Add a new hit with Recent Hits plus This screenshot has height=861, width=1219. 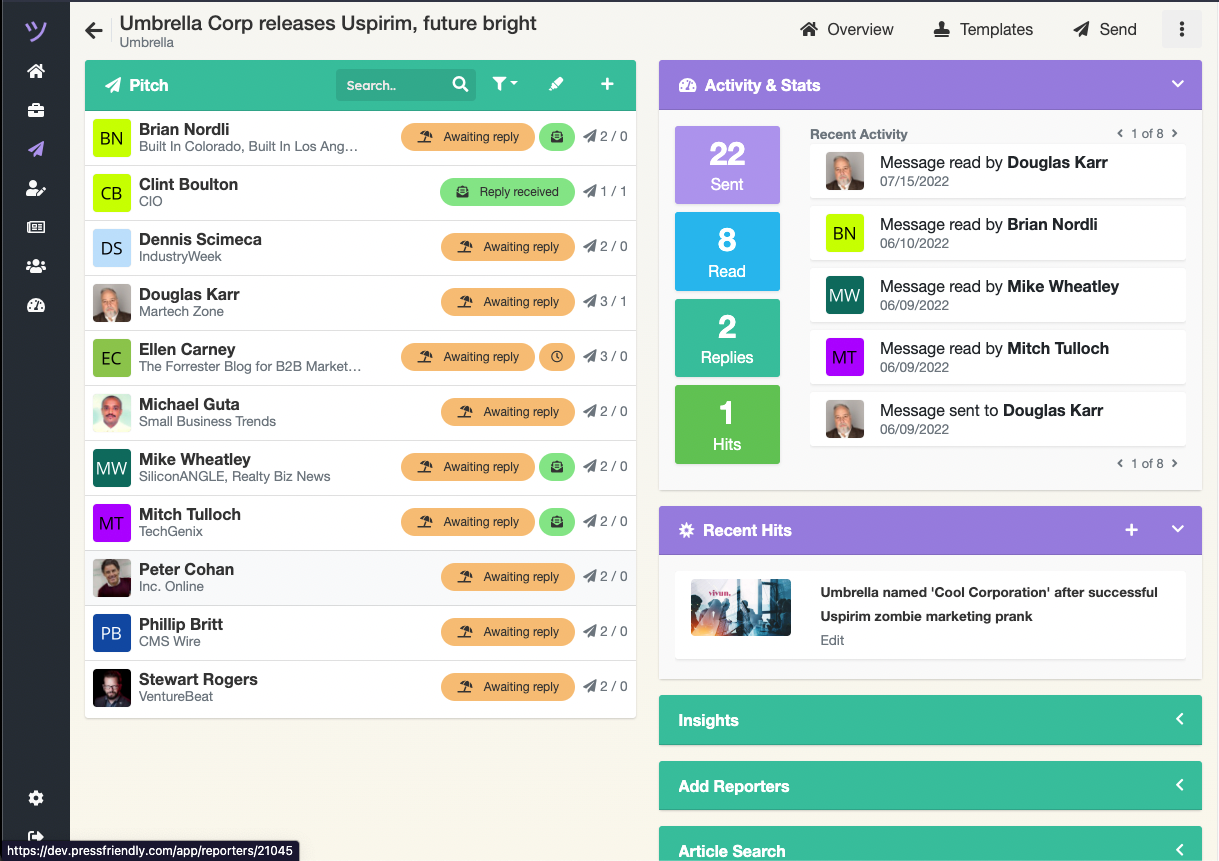(1131, 530)
